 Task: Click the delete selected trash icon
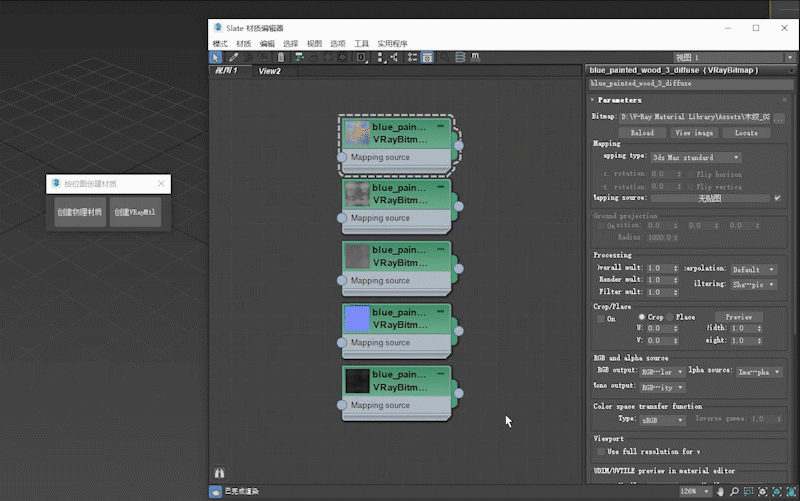[x=281, y=58]
